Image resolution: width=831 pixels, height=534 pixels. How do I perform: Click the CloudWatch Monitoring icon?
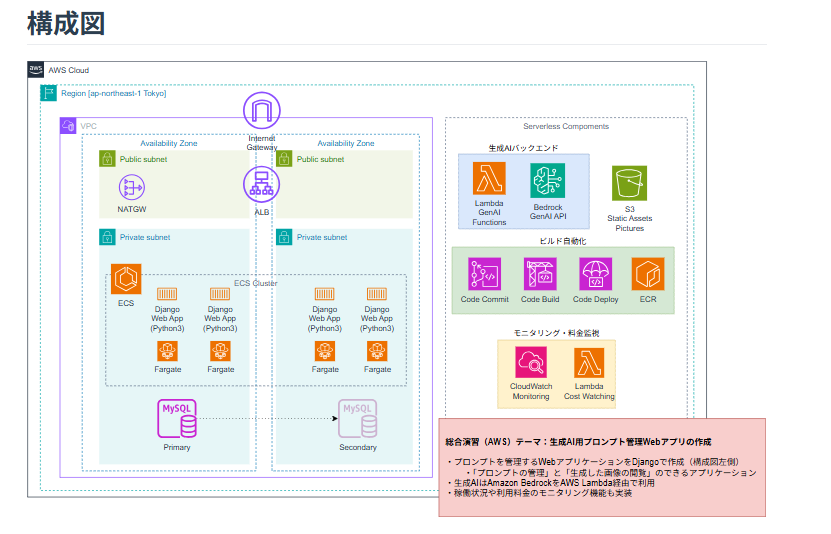[531, 362]
